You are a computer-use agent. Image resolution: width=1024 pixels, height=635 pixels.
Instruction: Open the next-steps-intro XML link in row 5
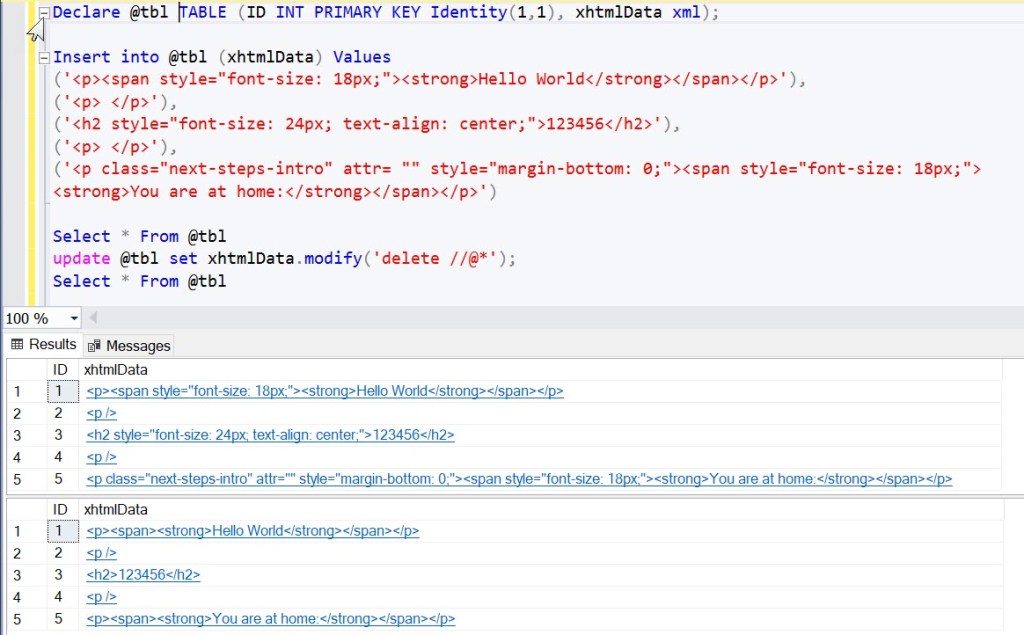pyautogui.click(x=518, y=479)
